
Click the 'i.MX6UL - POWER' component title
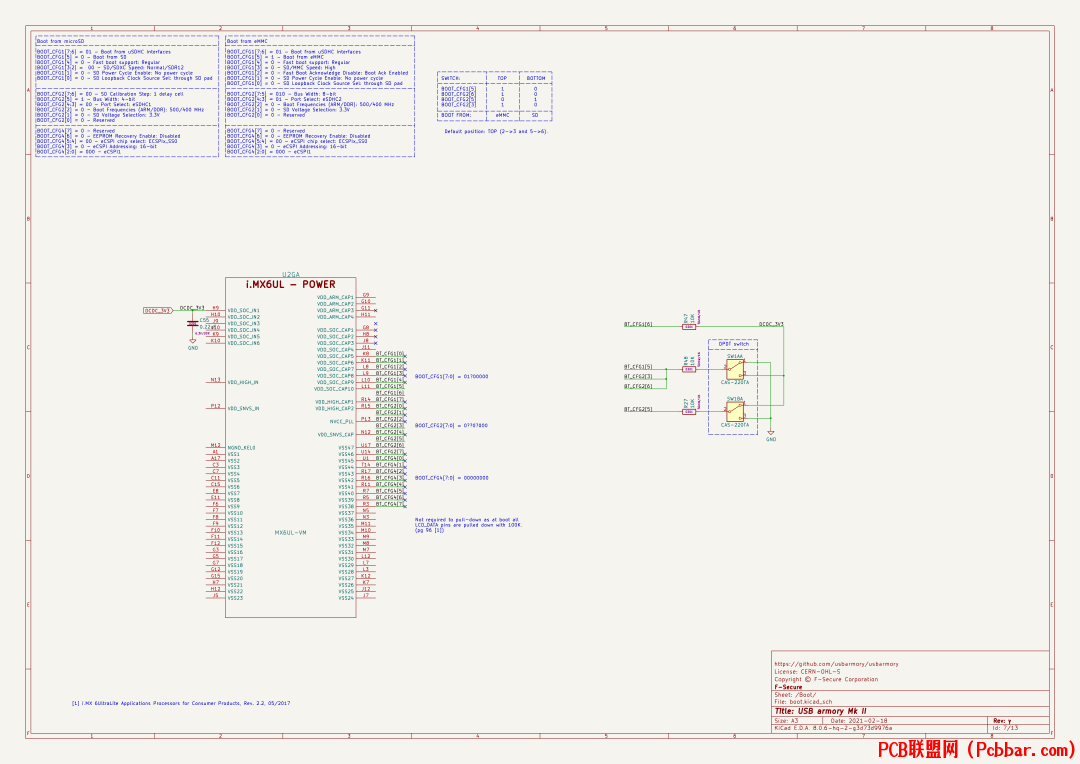point(291,284)
